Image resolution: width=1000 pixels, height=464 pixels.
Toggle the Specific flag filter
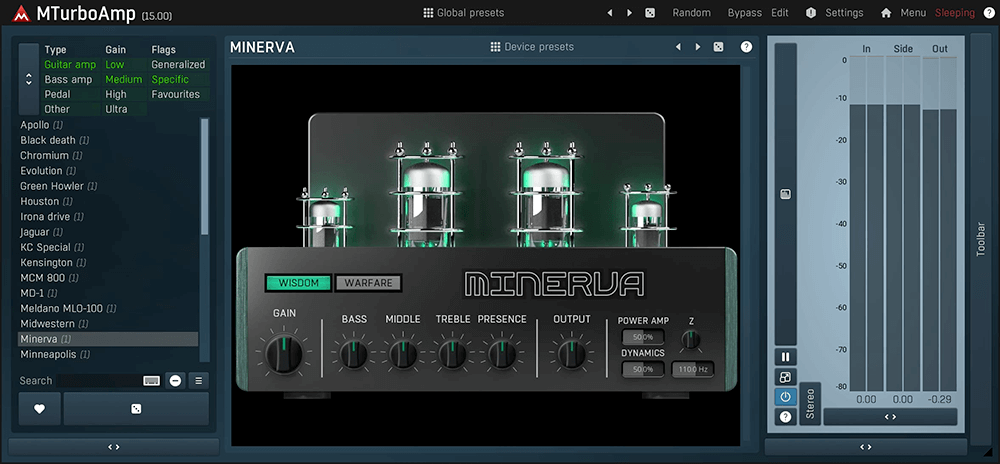click(x=170, y=80)
